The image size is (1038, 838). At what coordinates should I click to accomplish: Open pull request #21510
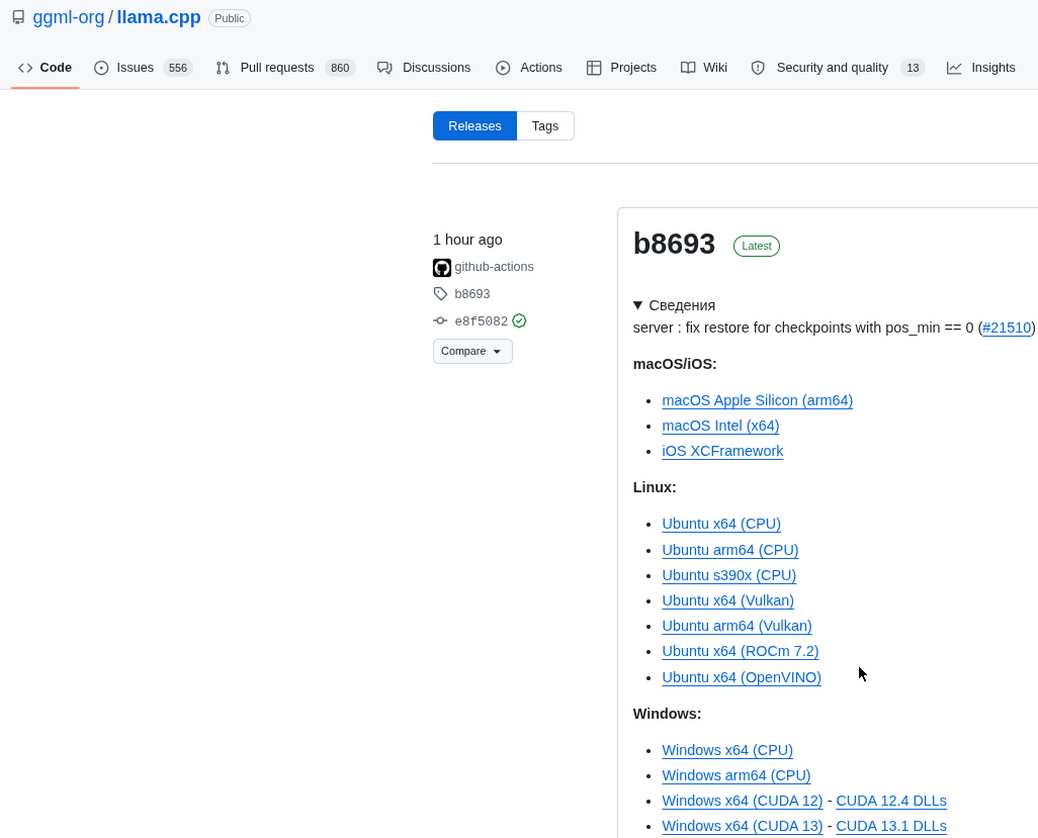pyautogui.click(x=1006, y=328)
